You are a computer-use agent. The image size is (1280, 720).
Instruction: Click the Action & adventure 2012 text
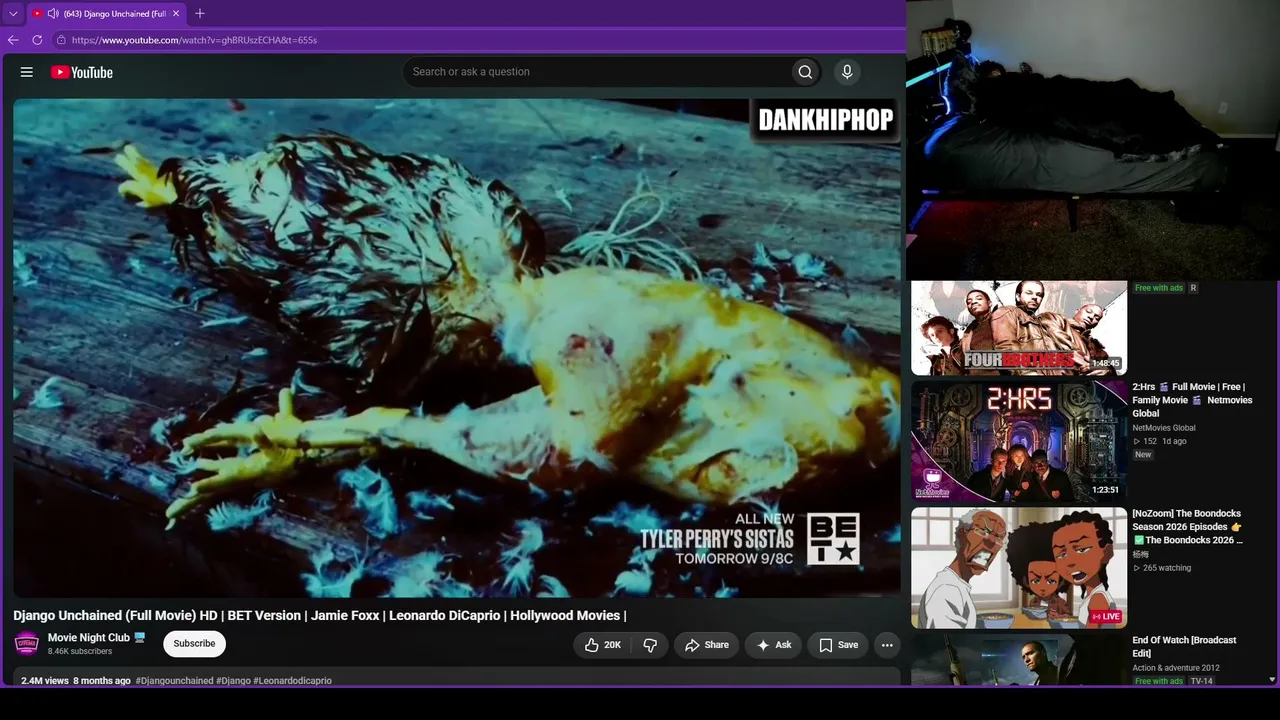(x=1176, y=668)
